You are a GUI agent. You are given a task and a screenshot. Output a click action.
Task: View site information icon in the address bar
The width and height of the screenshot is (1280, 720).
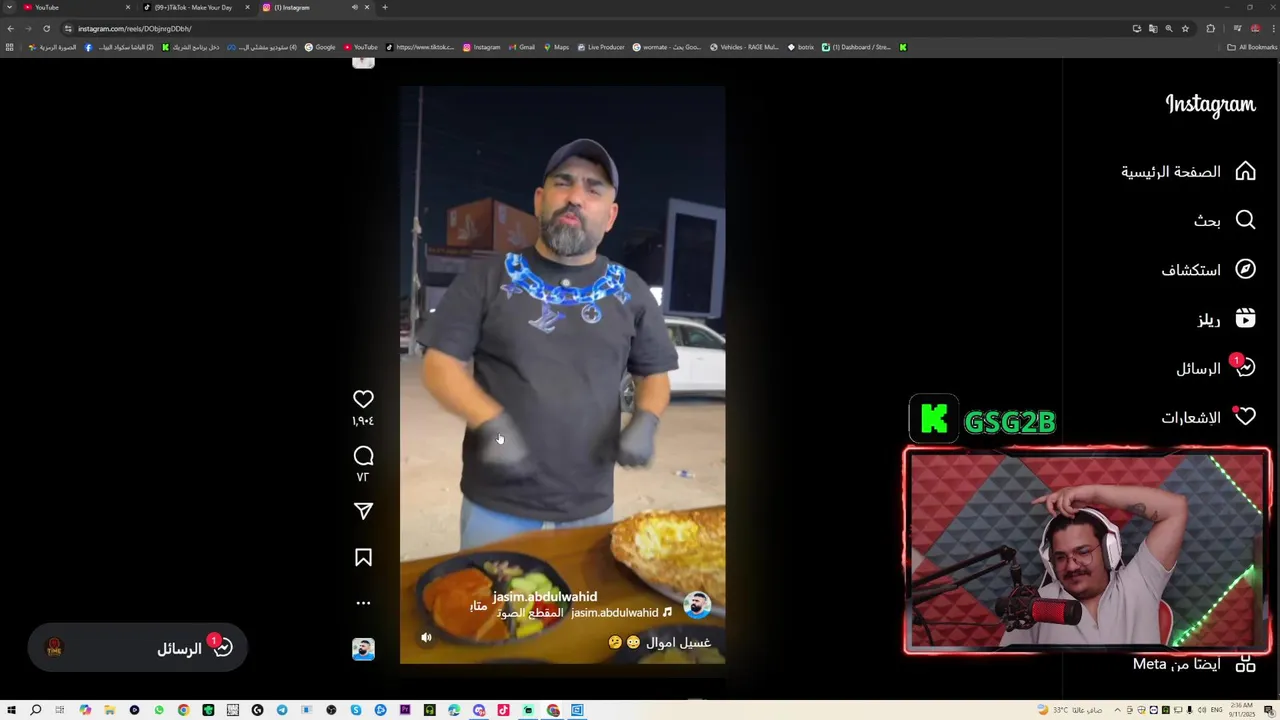(x=68, y=28)
